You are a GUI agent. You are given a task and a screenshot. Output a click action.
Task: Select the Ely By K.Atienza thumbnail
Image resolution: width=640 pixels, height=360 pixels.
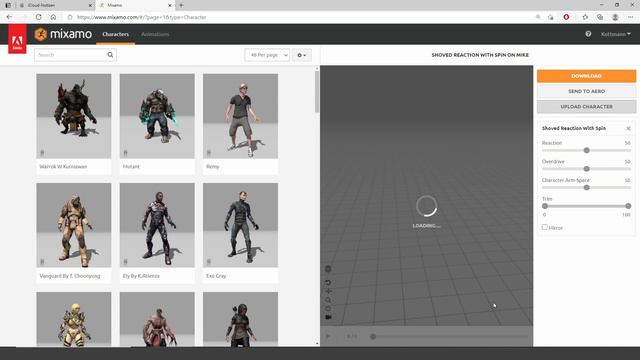[x=157, y=225]
